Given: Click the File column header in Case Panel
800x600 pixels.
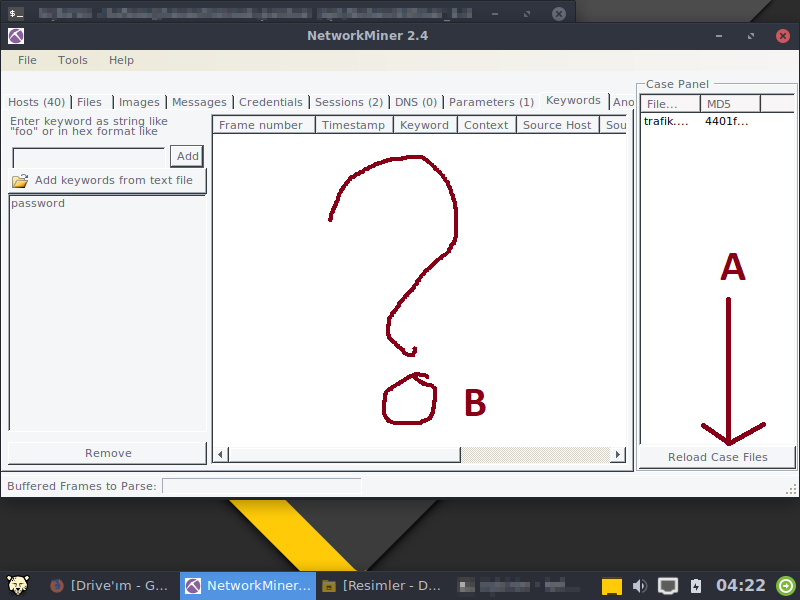Looking at the screenshot, I should pos(670,104).
